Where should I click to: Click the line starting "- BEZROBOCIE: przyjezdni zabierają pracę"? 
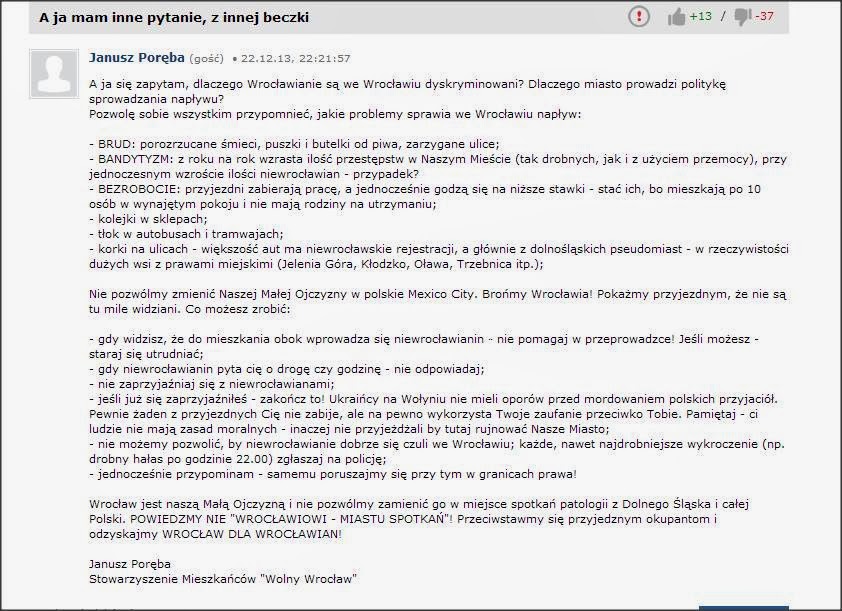point(425,189)
